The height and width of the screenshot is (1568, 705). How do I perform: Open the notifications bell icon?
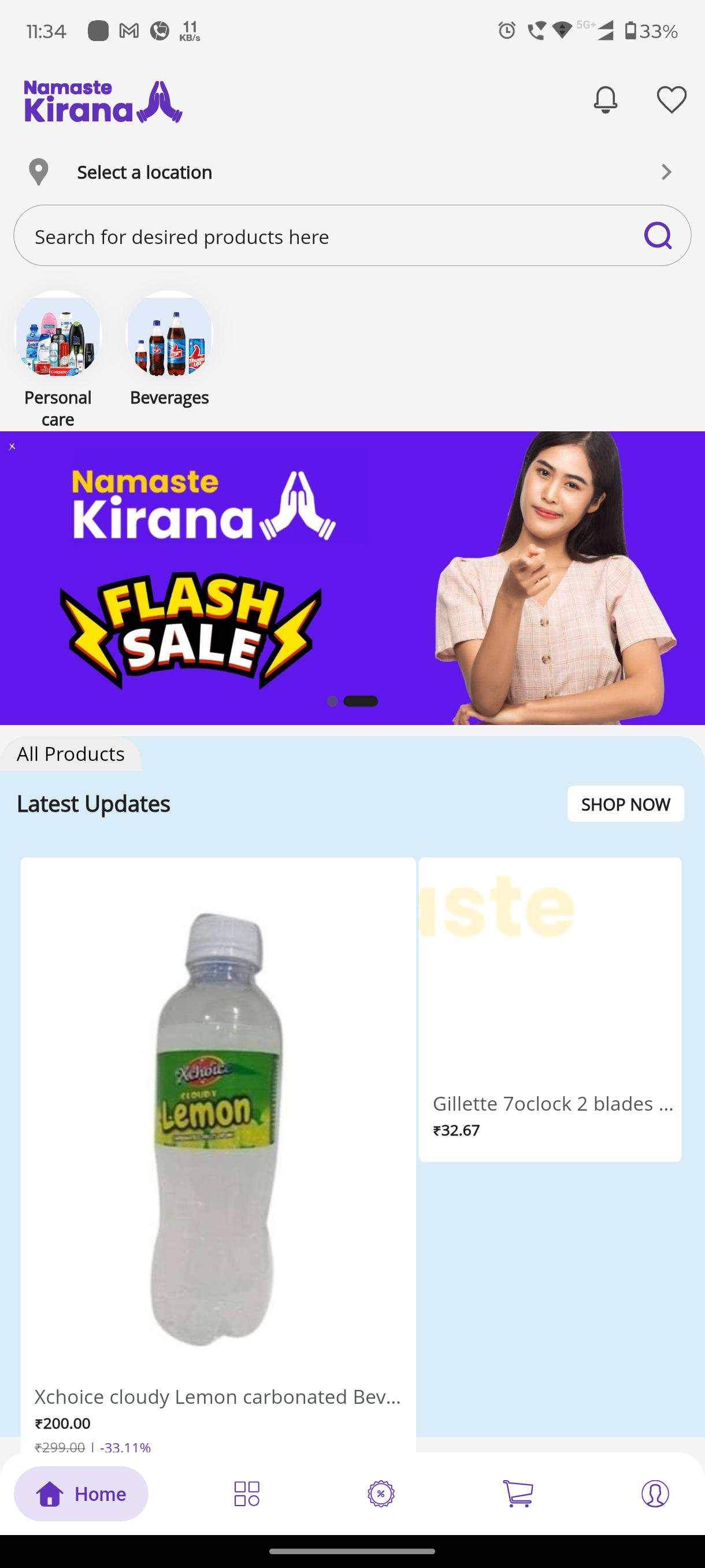pos(605,99)
